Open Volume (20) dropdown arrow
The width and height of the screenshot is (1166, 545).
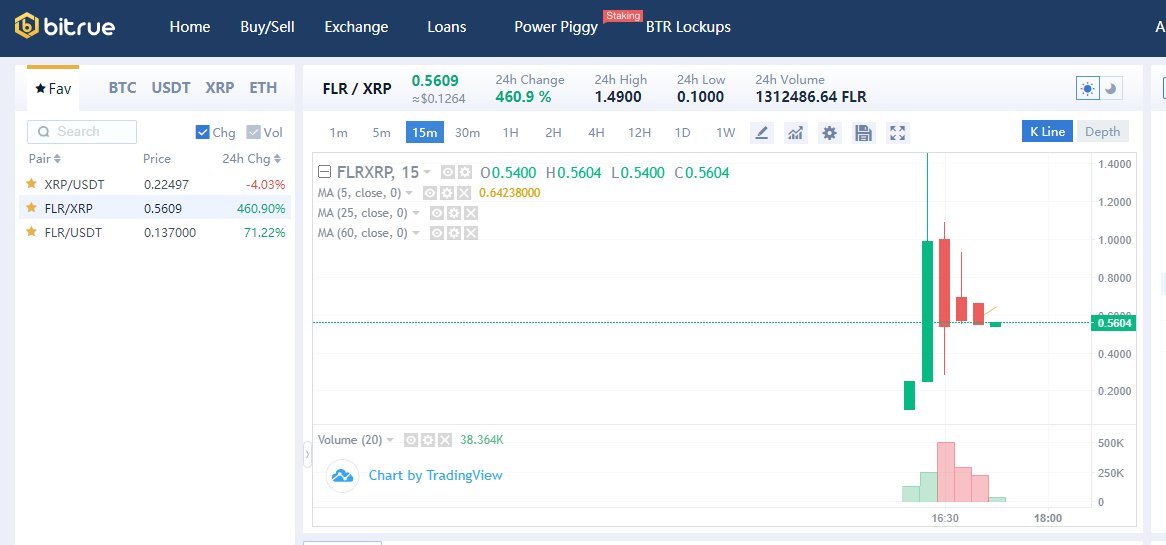390,439
